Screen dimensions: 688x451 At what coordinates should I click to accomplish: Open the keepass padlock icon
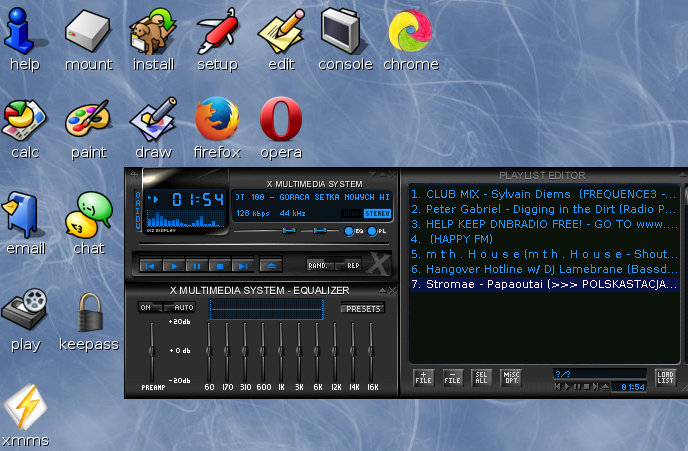(x=89, y=322)
